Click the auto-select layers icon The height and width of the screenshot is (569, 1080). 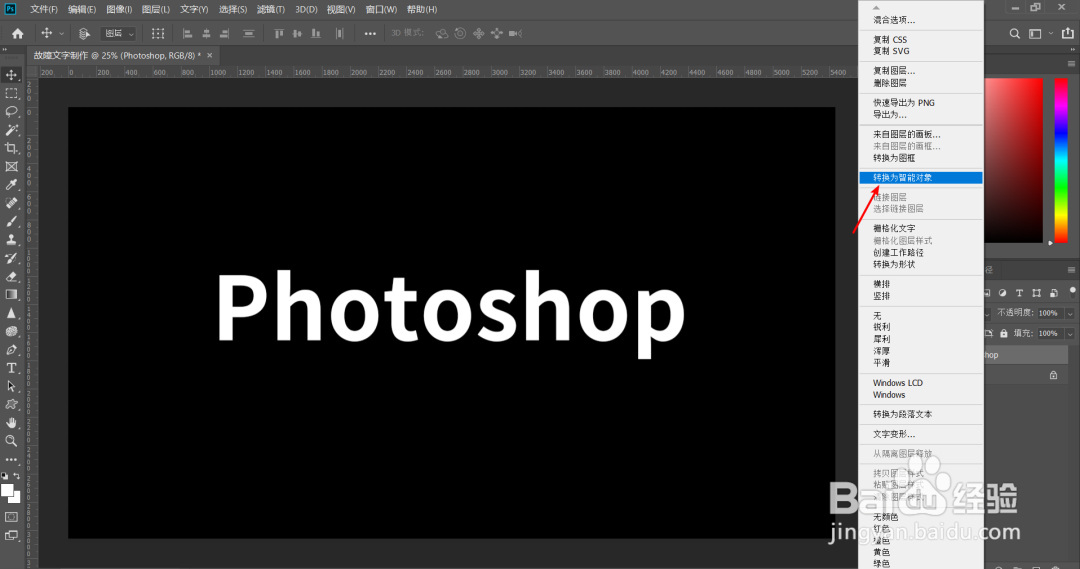click(85, 33)
